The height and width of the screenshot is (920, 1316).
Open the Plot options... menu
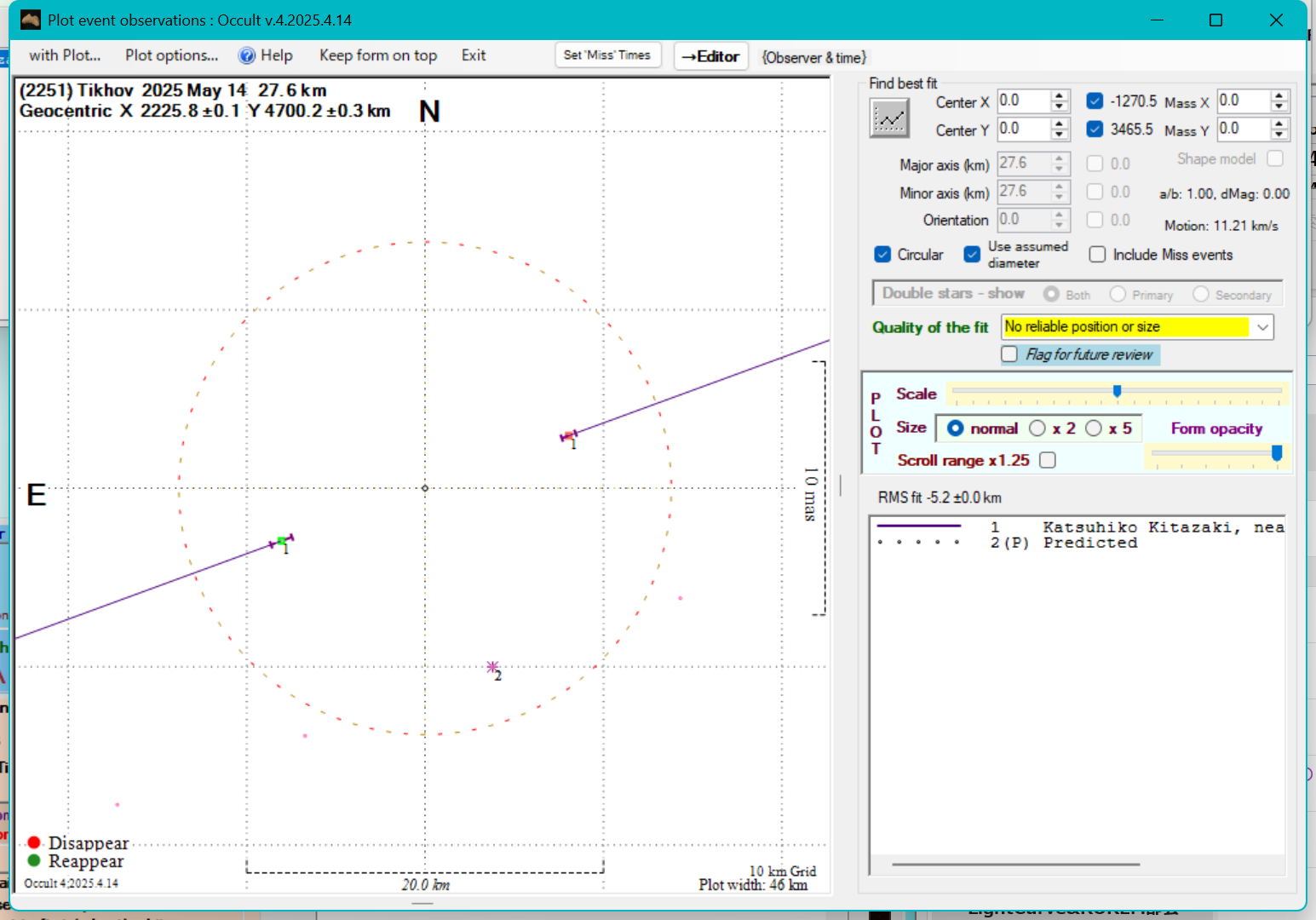[171, 55]
